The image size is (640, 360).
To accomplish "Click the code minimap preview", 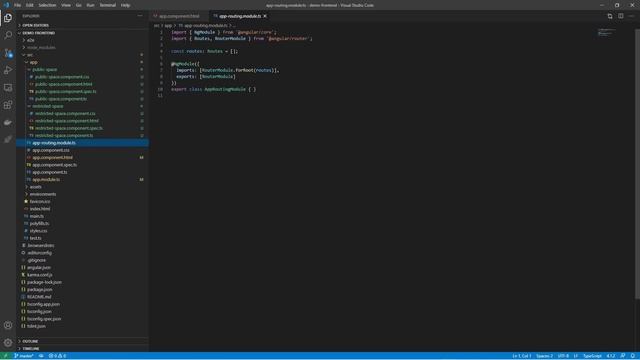I will [x=606, y=33].
